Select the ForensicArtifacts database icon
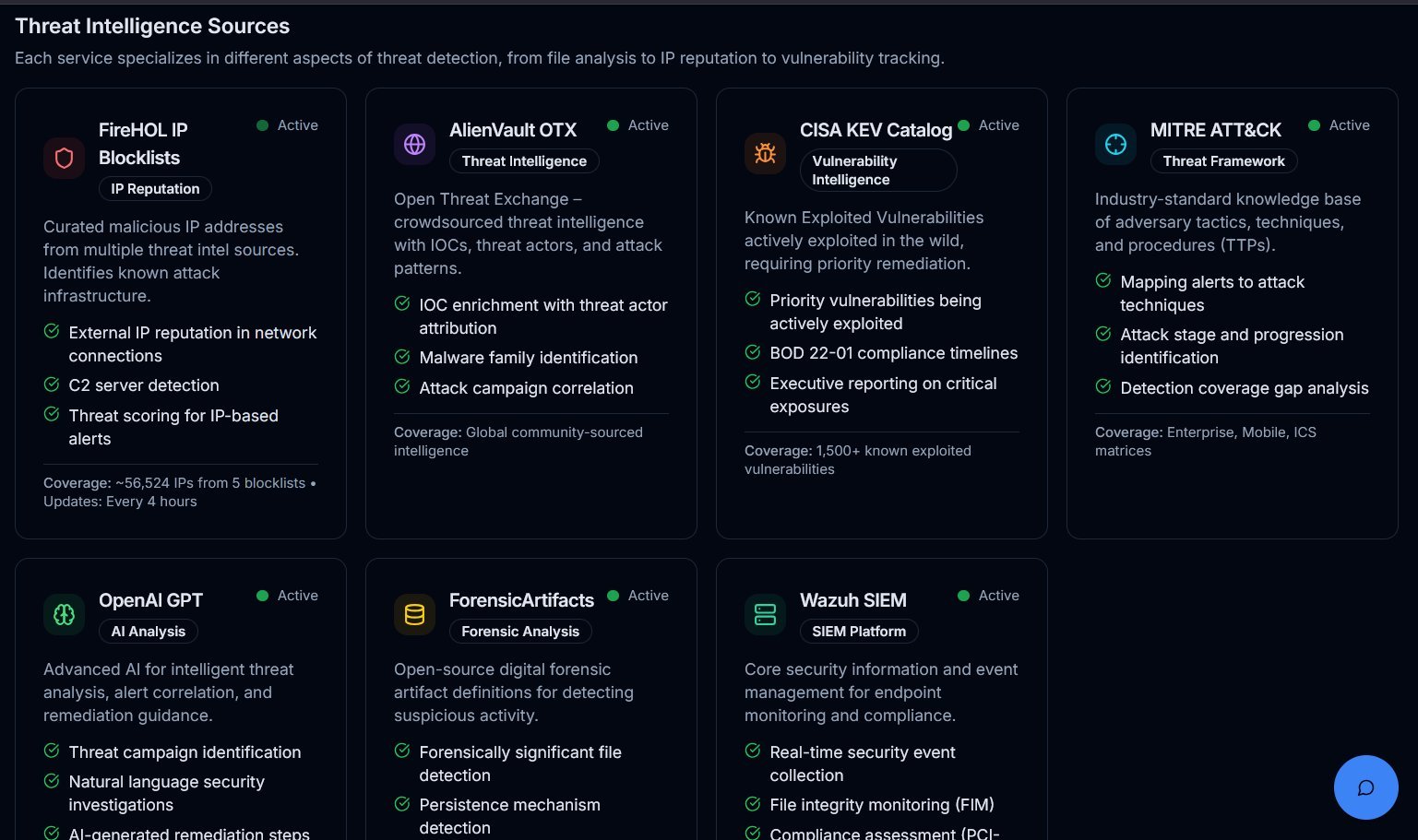 pyautogui.click(x=414, y=614)
